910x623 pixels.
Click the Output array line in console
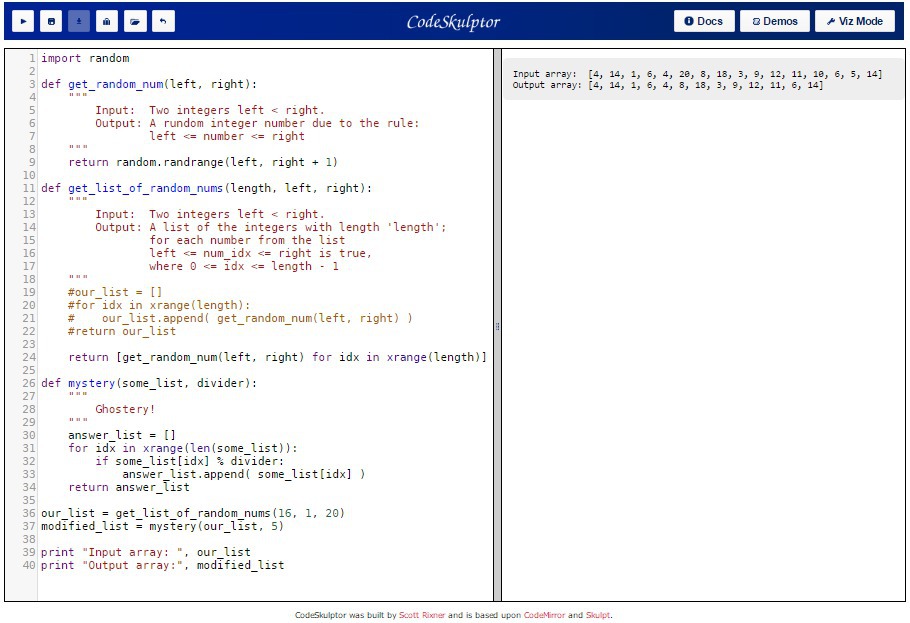click(x=667, y=85)
